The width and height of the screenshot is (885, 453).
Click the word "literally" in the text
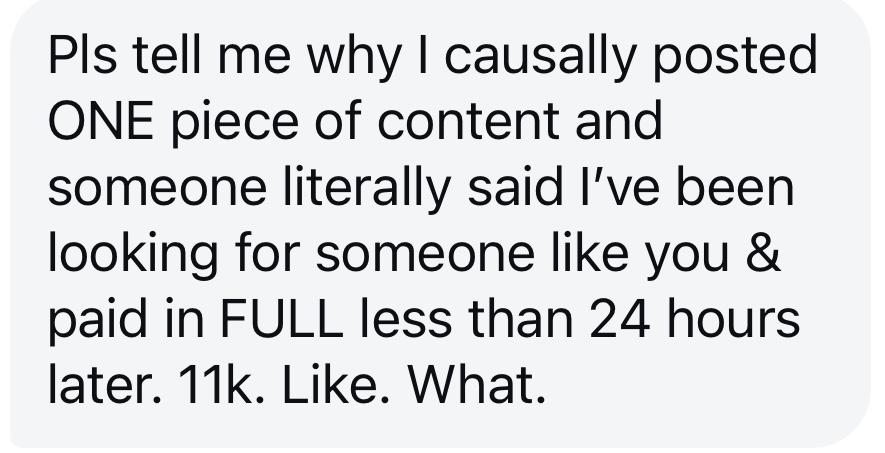[x=367, y=190]
